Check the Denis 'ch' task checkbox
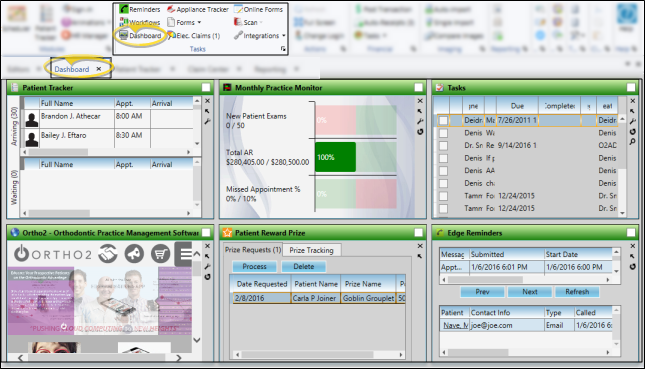Image resolution: width=645 pixels, height=369 pixels. pyautogui.click(x=443, y=183)
